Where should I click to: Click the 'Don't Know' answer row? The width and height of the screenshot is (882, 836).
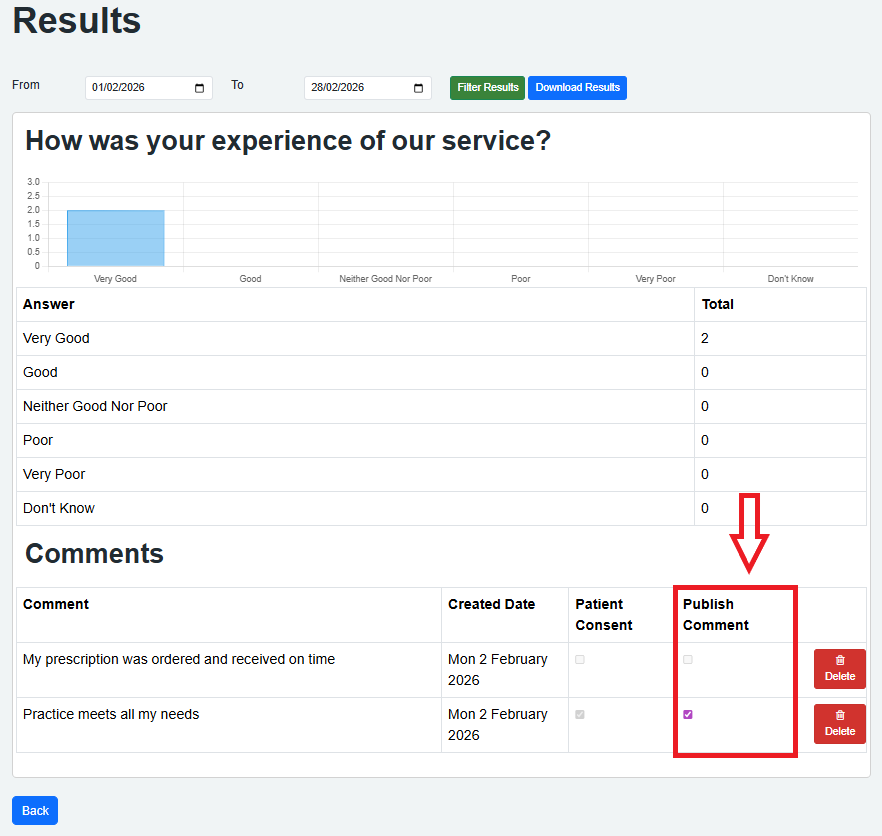(x=59, y=508)
